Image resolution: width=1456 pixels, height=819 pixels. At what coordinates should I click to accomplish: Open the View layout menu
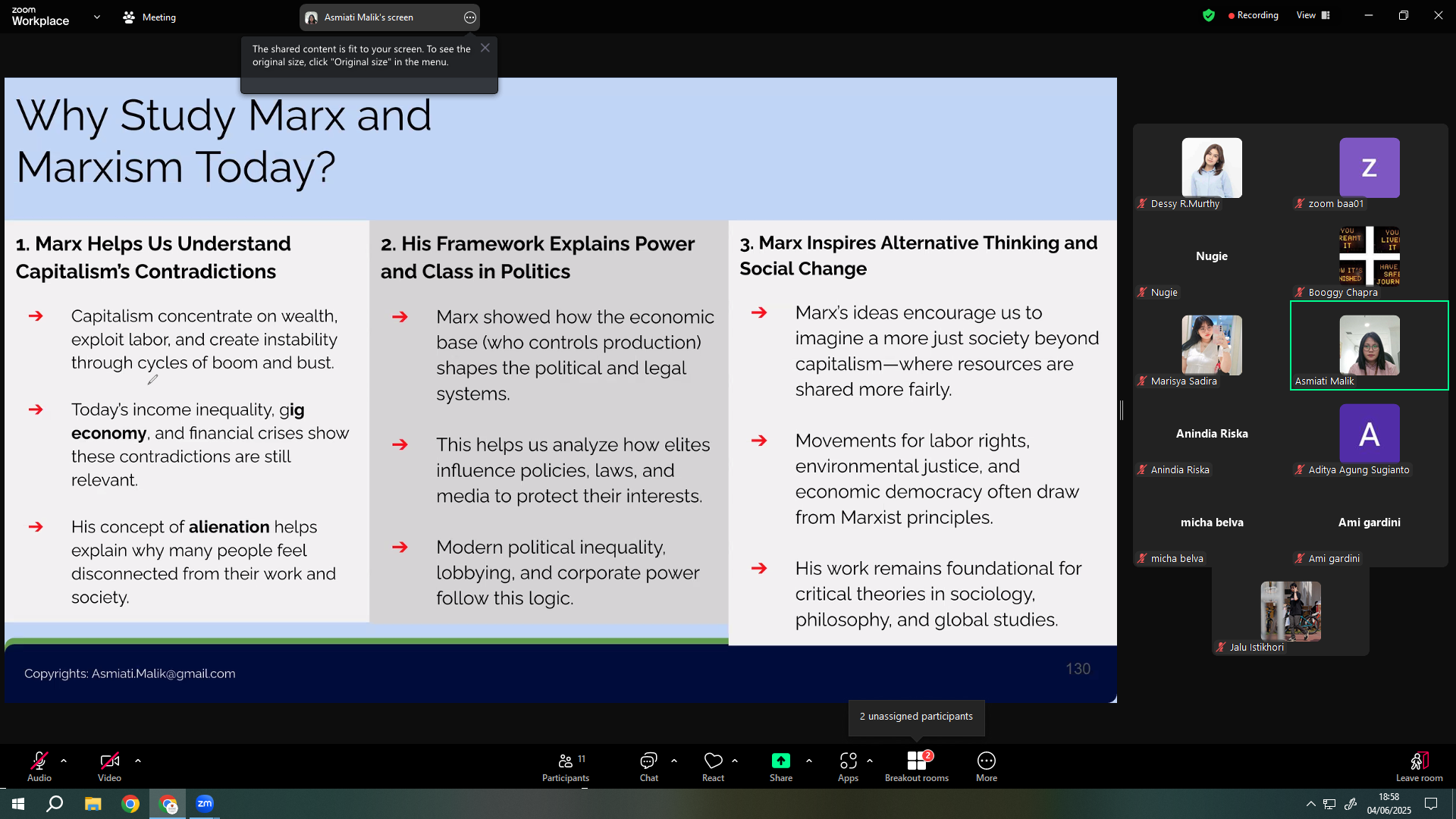tap(1313, 15)
